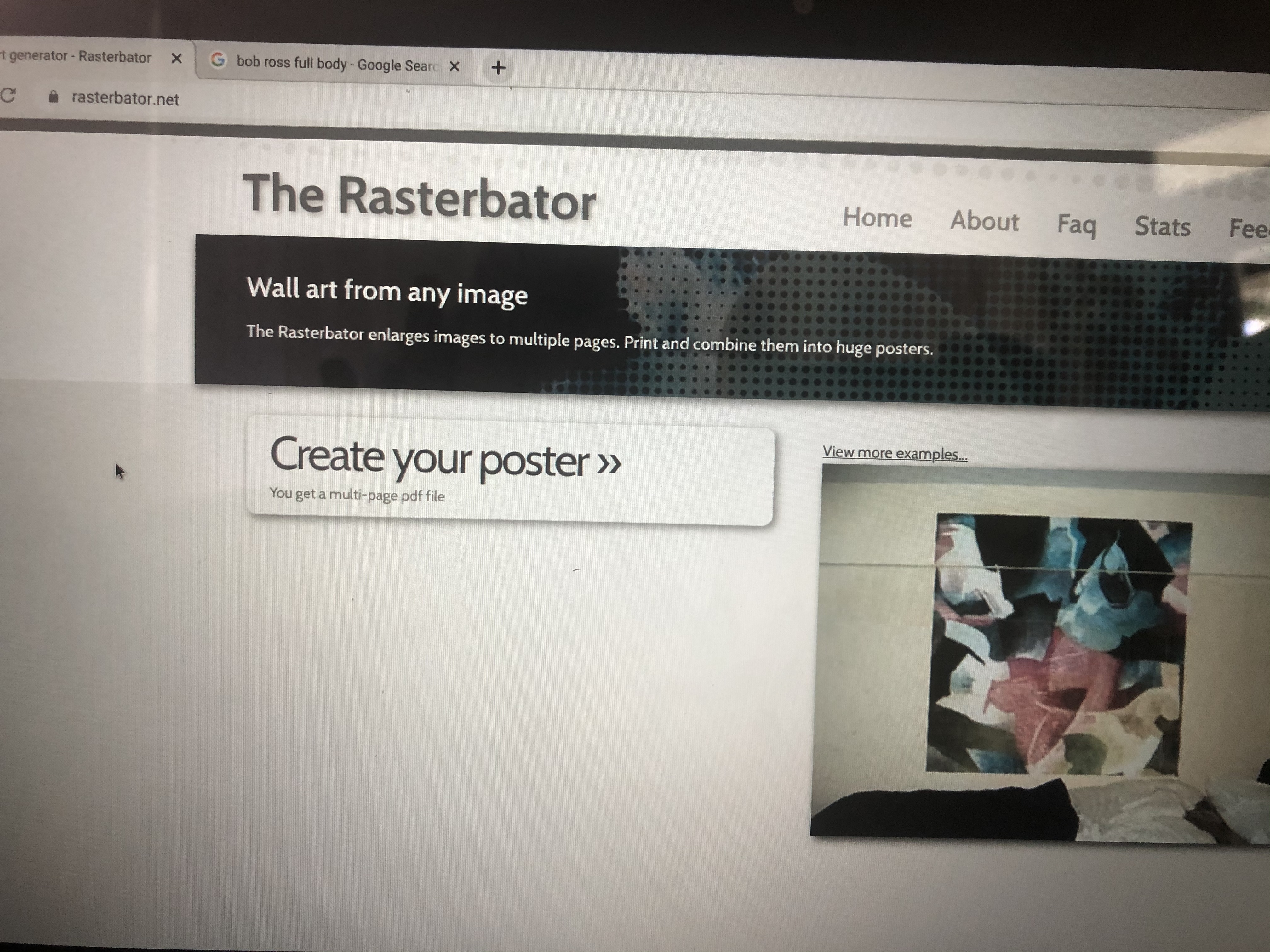Click the double chevron after poster text
The image size is (1270, 952).
[x=609, y=462]
